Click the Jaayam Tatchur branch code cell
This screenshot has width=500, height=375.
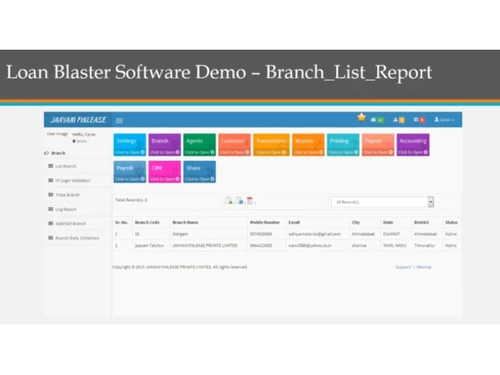[149, 246]
